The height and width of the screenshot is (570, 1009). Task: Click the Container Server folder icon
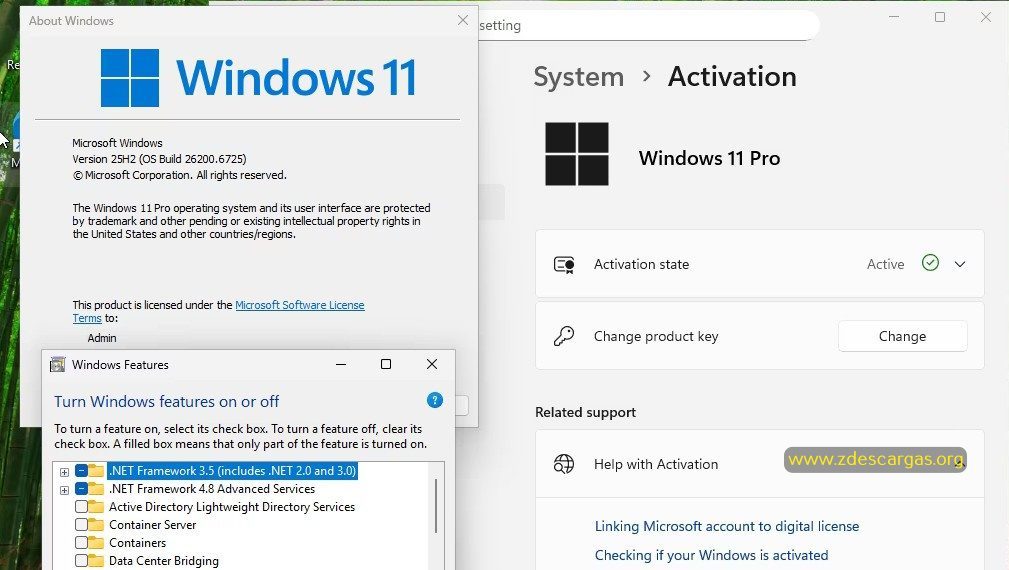point(97,524)
